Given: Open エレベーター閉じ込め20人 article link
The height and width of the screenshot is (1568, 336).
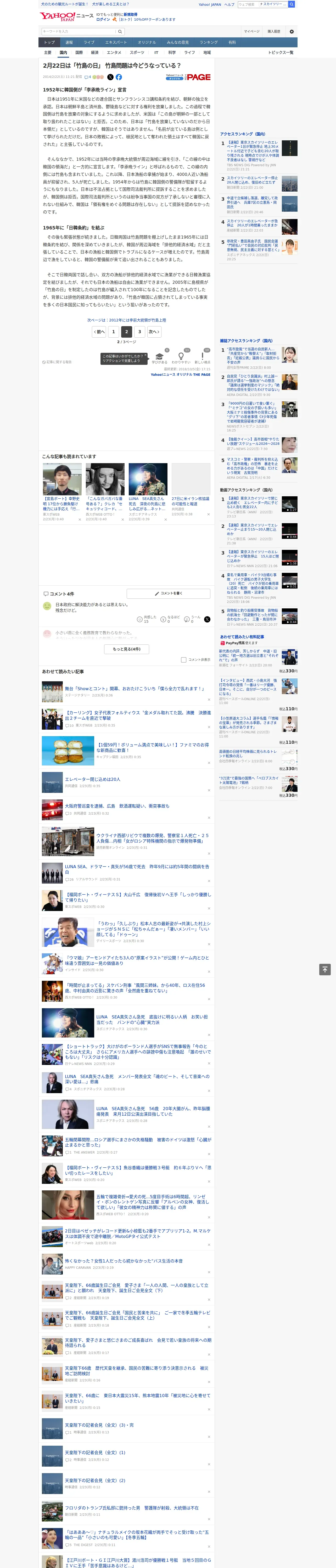Looking at the screenshot, I should (x=93, y=779).
